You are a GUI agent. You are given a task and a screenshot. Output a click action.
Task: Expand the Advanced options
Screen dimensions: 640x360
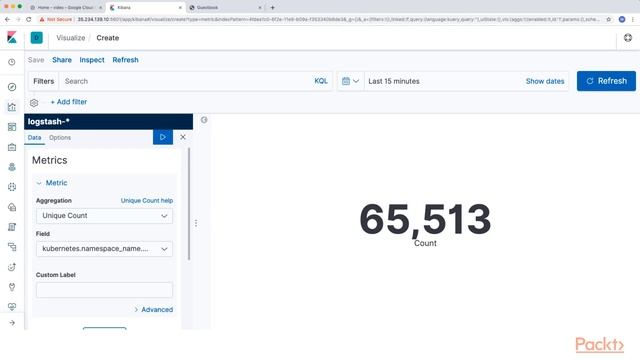pyautogui.click(x=153, y=309)
